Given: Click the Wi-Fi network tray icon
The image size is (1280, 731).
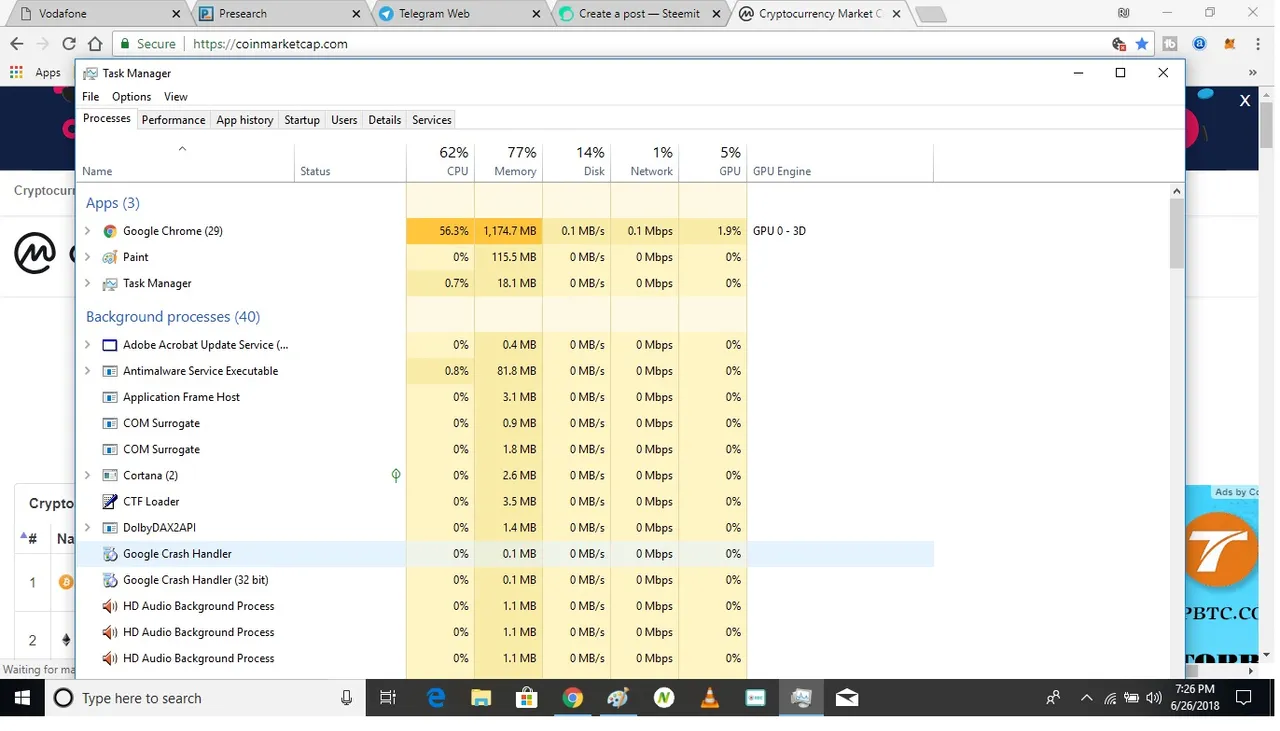Looking at the screenshot, I should (x=1110, y=698).
